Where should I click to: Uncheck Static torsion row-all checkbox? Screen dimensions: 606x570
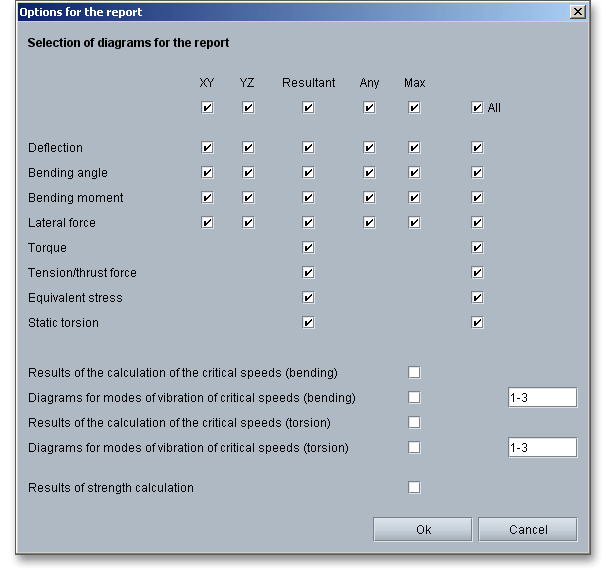pyautogui.click(x=477, y=323)
